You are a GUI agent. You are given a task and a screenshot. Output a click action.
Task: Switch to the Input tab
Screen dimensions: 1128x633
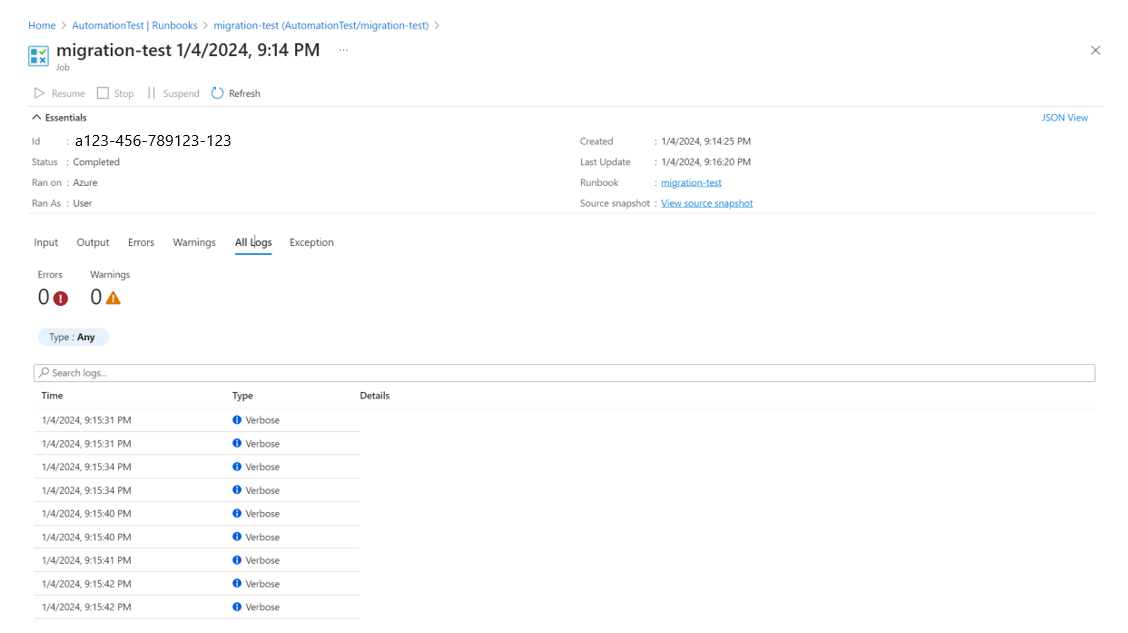click(x=46, y=242)
